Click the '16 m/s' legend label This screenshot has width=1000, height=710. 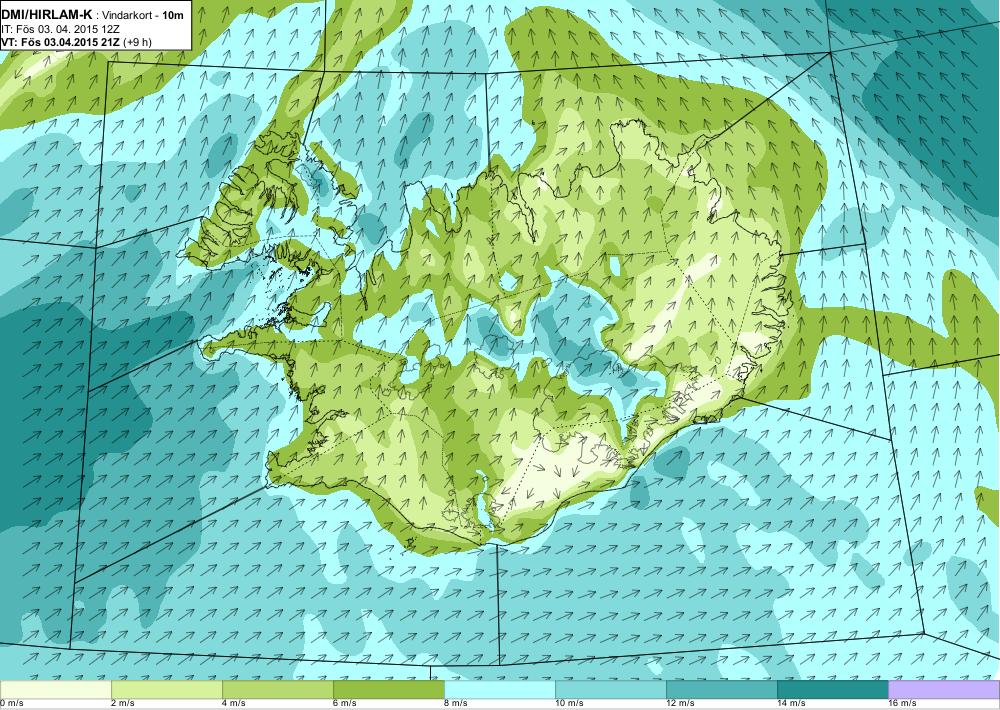click(902, 704)
